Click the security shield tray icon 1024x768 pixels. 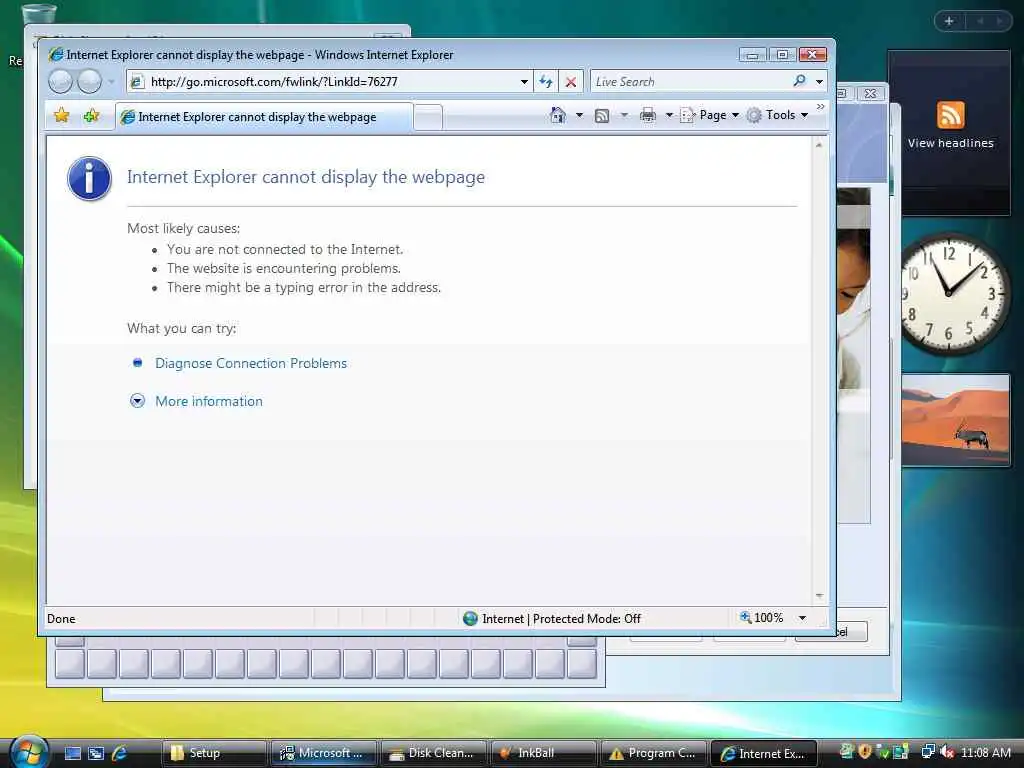click(865, 752)
